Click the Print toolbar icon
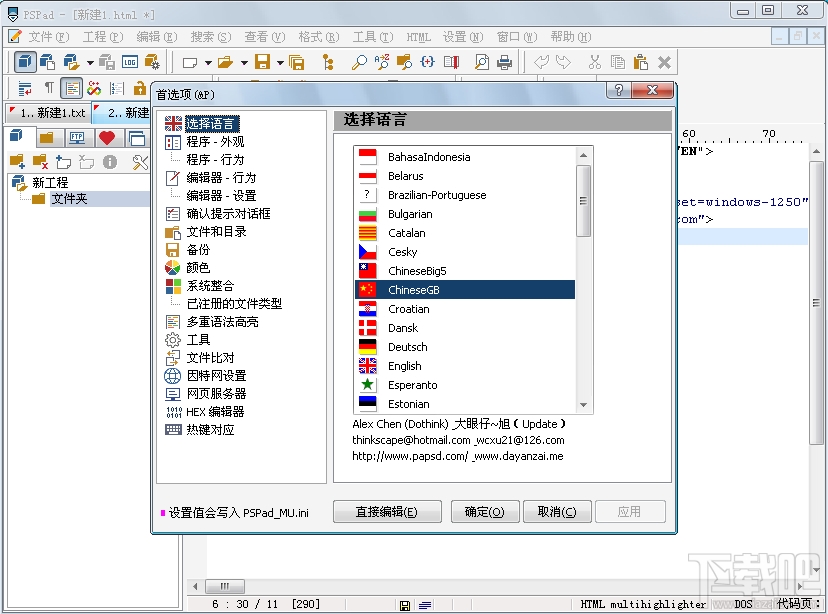 (x=504, y=62)
